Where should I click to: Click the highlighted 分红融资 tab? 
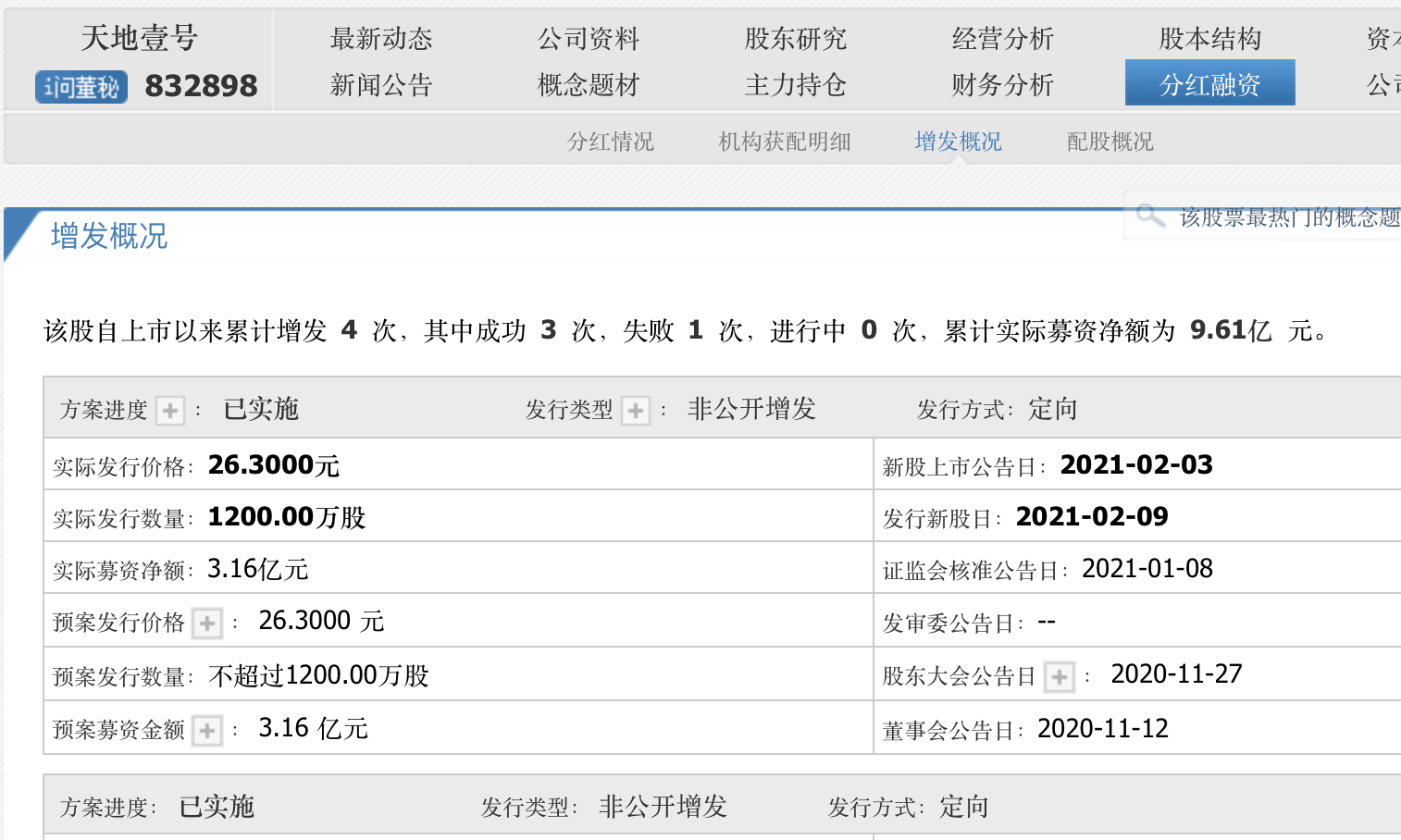[1210, 85]
